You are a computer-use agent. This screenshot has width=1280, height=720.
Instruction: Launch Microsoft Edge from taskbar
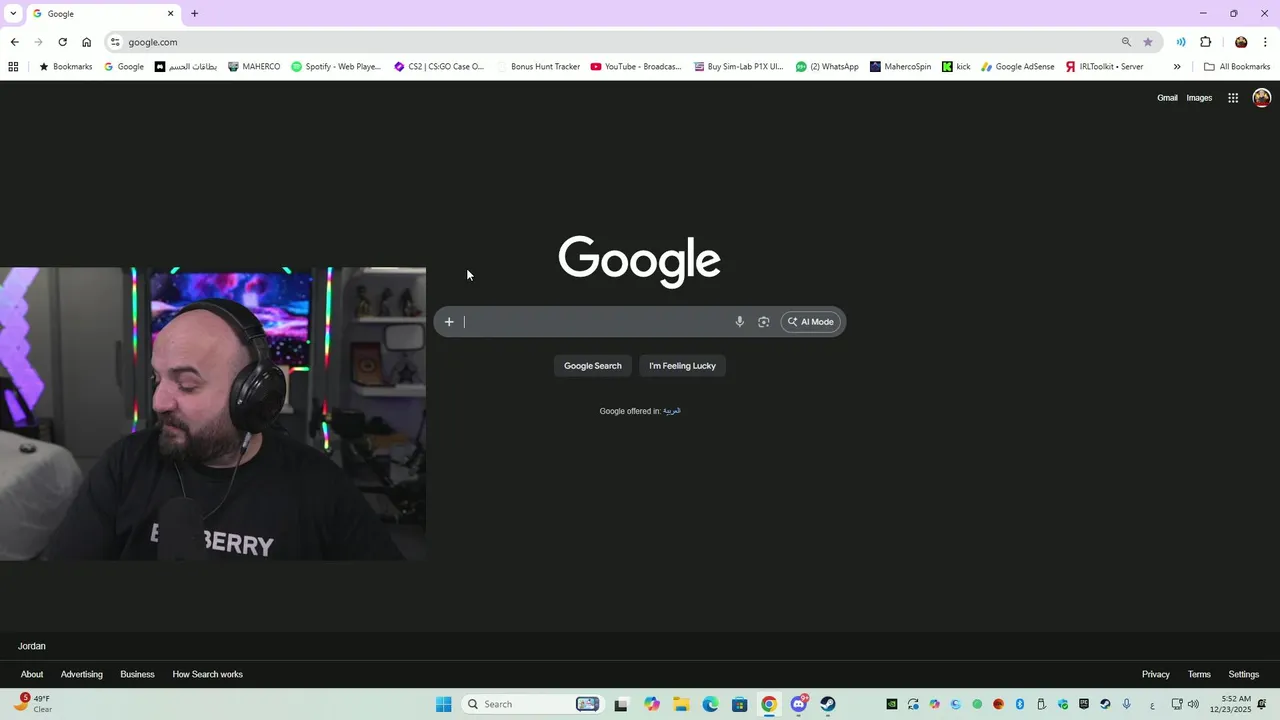click(710, 704)
